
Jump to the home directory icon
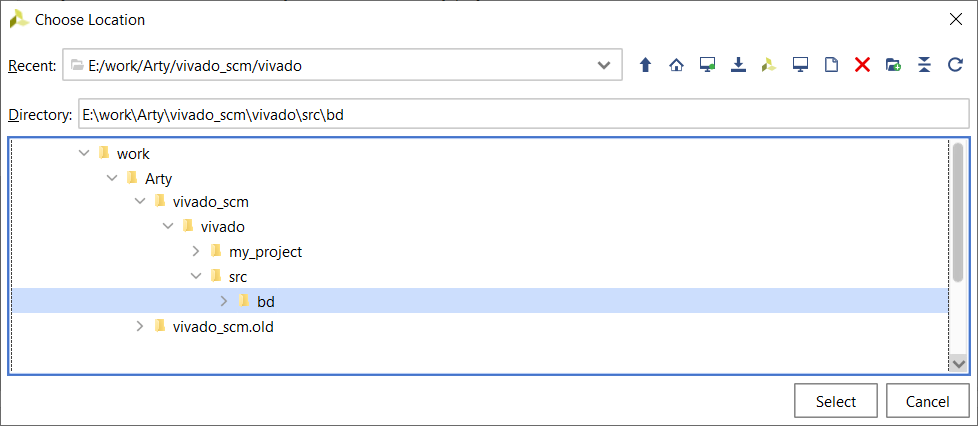pos(676,65)
